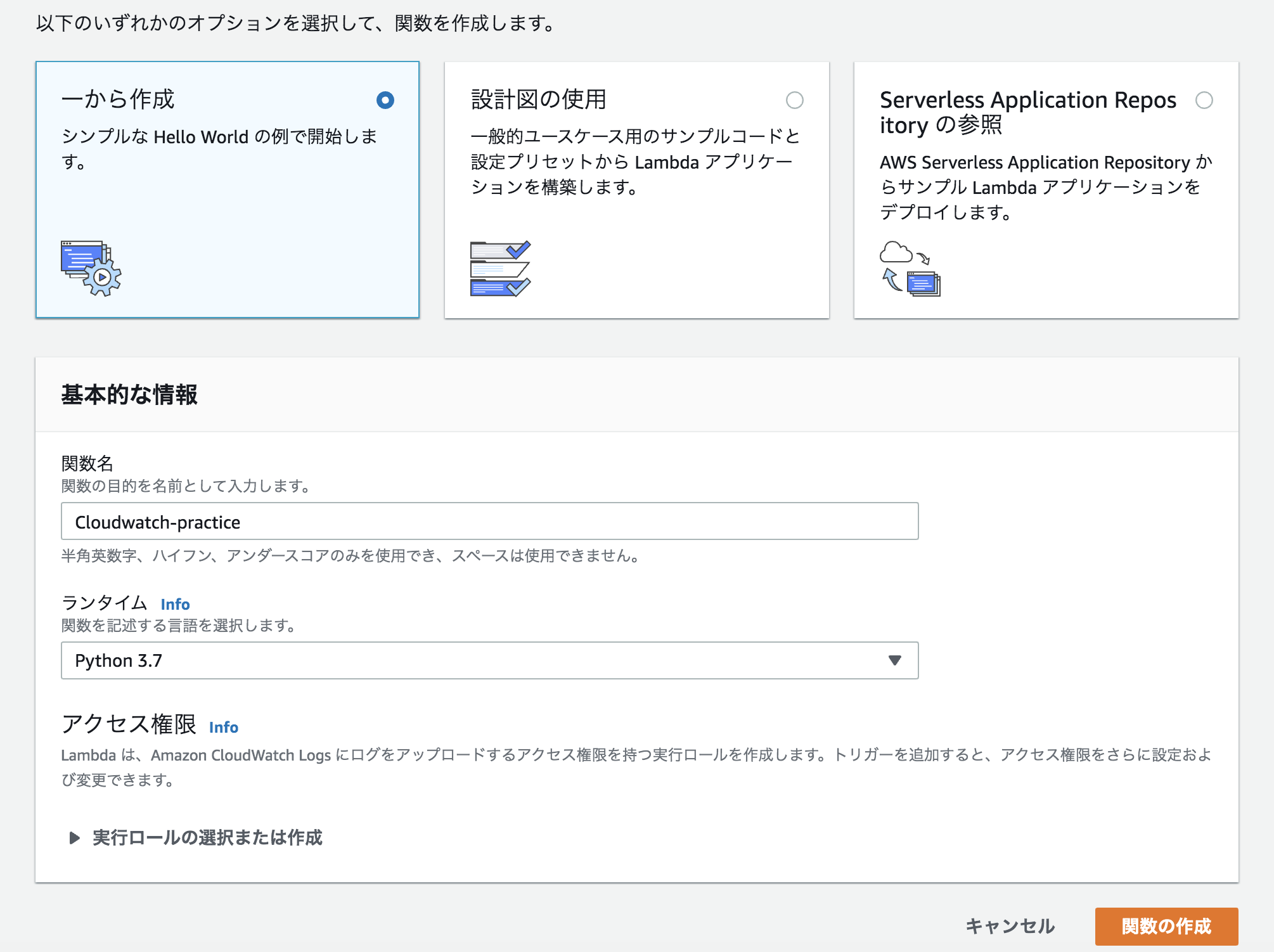Select the 設計図の使用 radio button
1274x952 pixels.
point(796,100)
